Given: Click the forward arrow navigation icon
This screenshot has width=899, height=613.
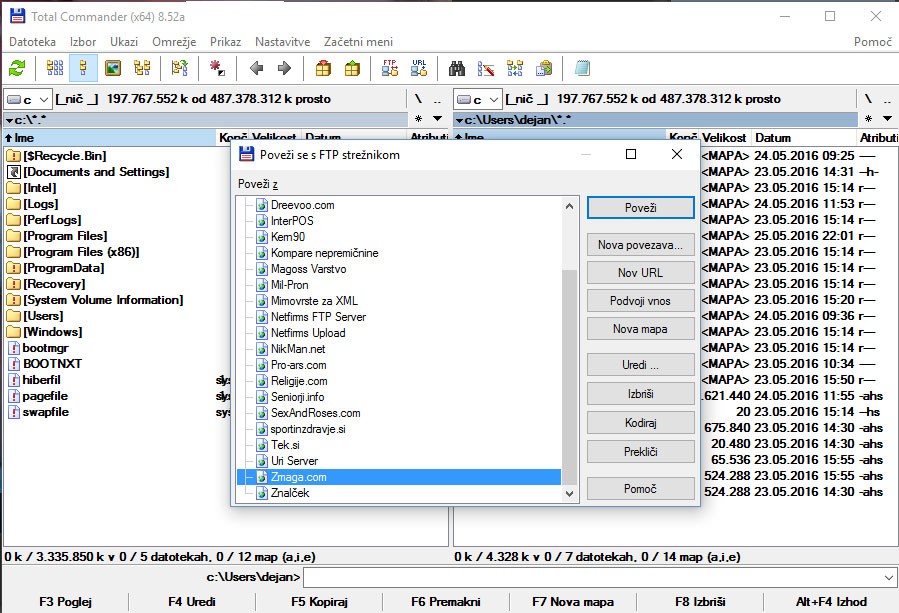Looking at the screenshot, I should (x=284, y=68).
